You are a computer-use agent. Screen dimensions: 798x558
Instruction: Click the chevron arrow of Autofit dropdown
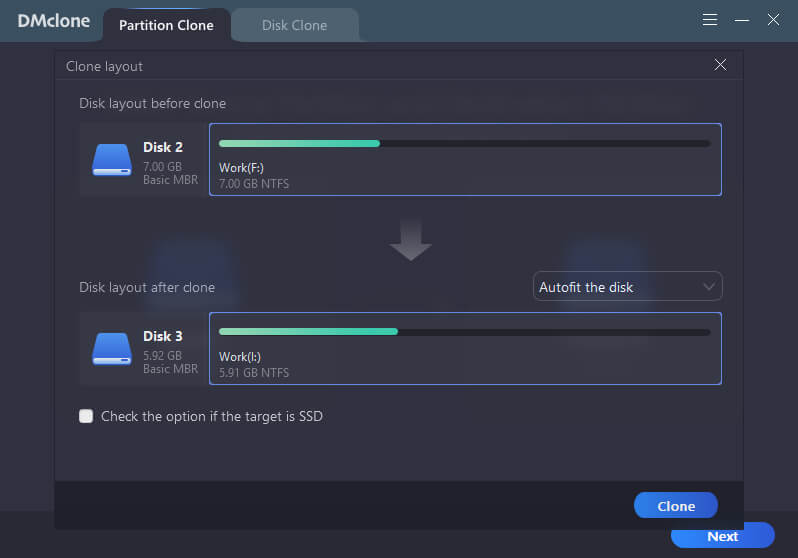(x=709, y=287)
